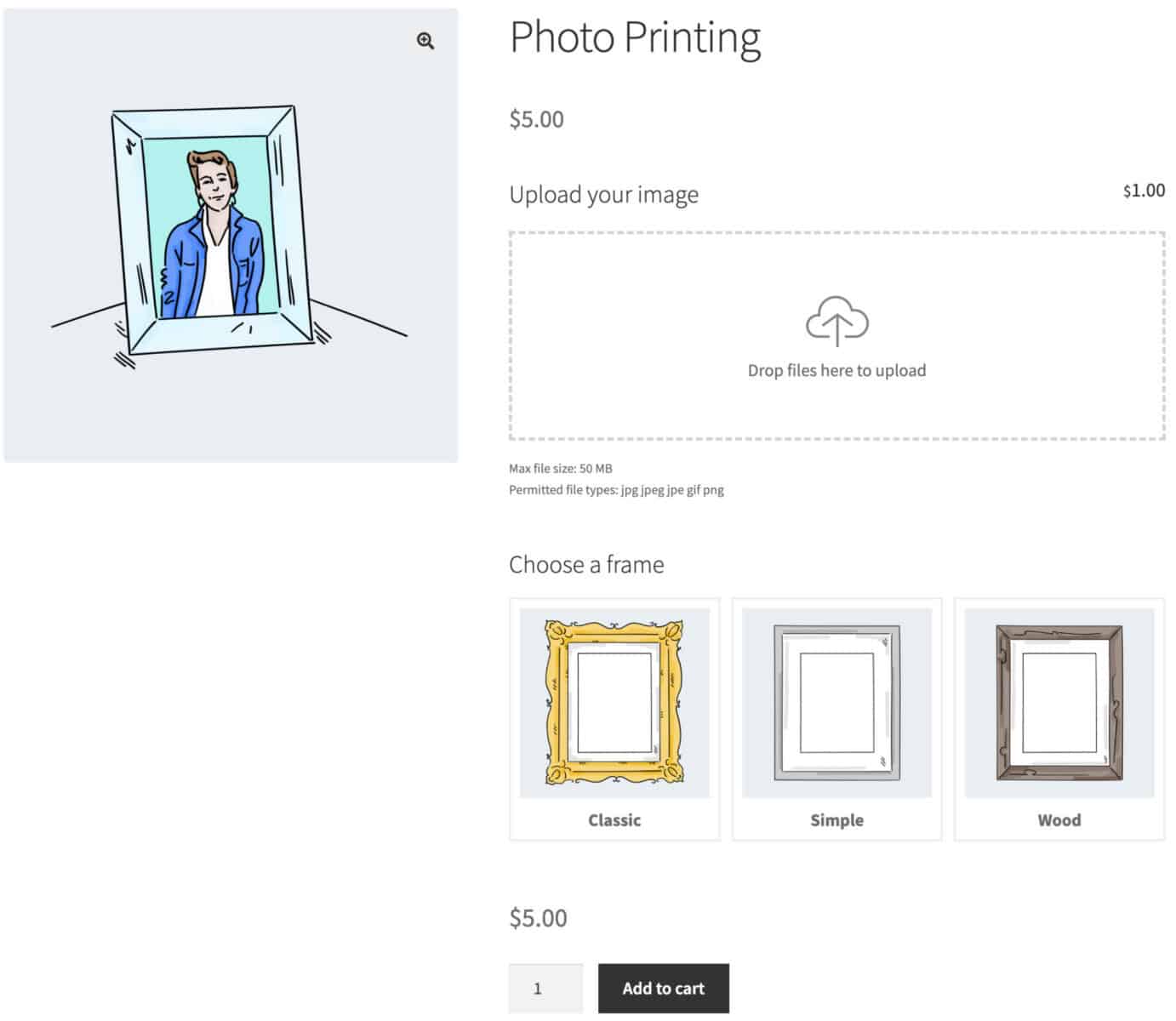
Task: Click the magnifier zoom icon on product image
Action: (425, 40)
